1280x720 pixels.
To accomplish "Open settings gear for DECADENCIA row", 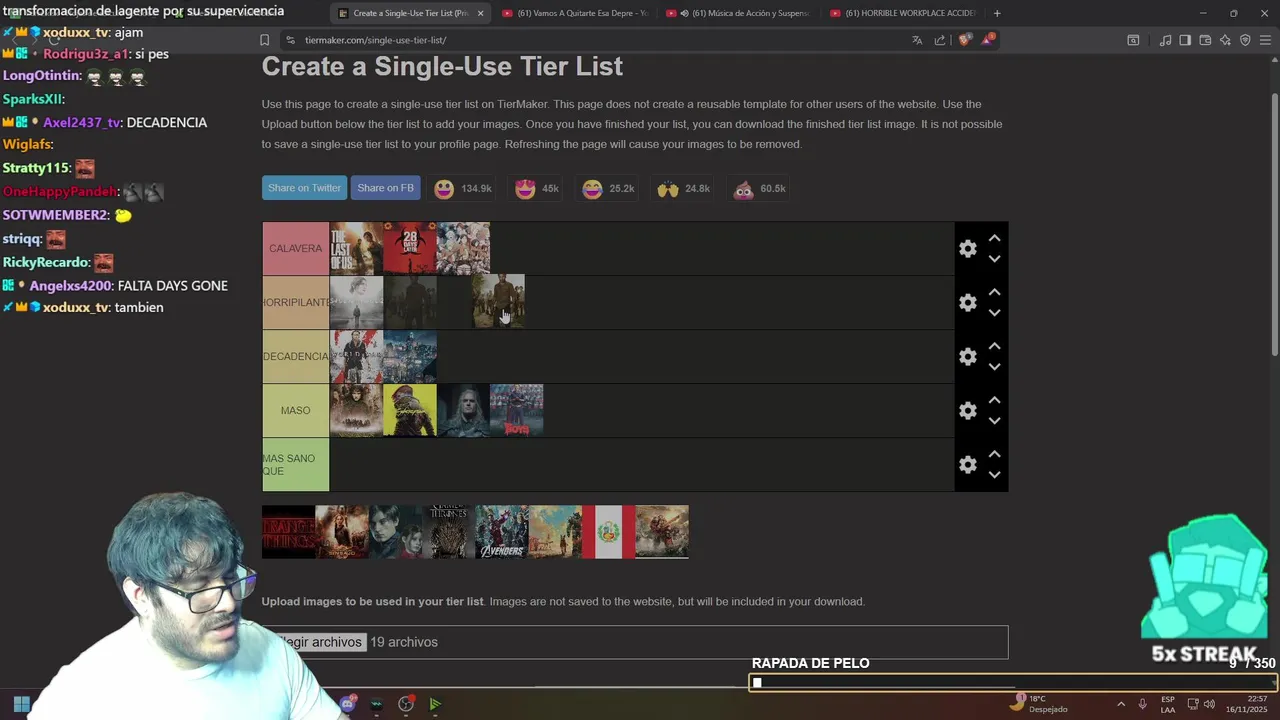I will click(967, 357).
